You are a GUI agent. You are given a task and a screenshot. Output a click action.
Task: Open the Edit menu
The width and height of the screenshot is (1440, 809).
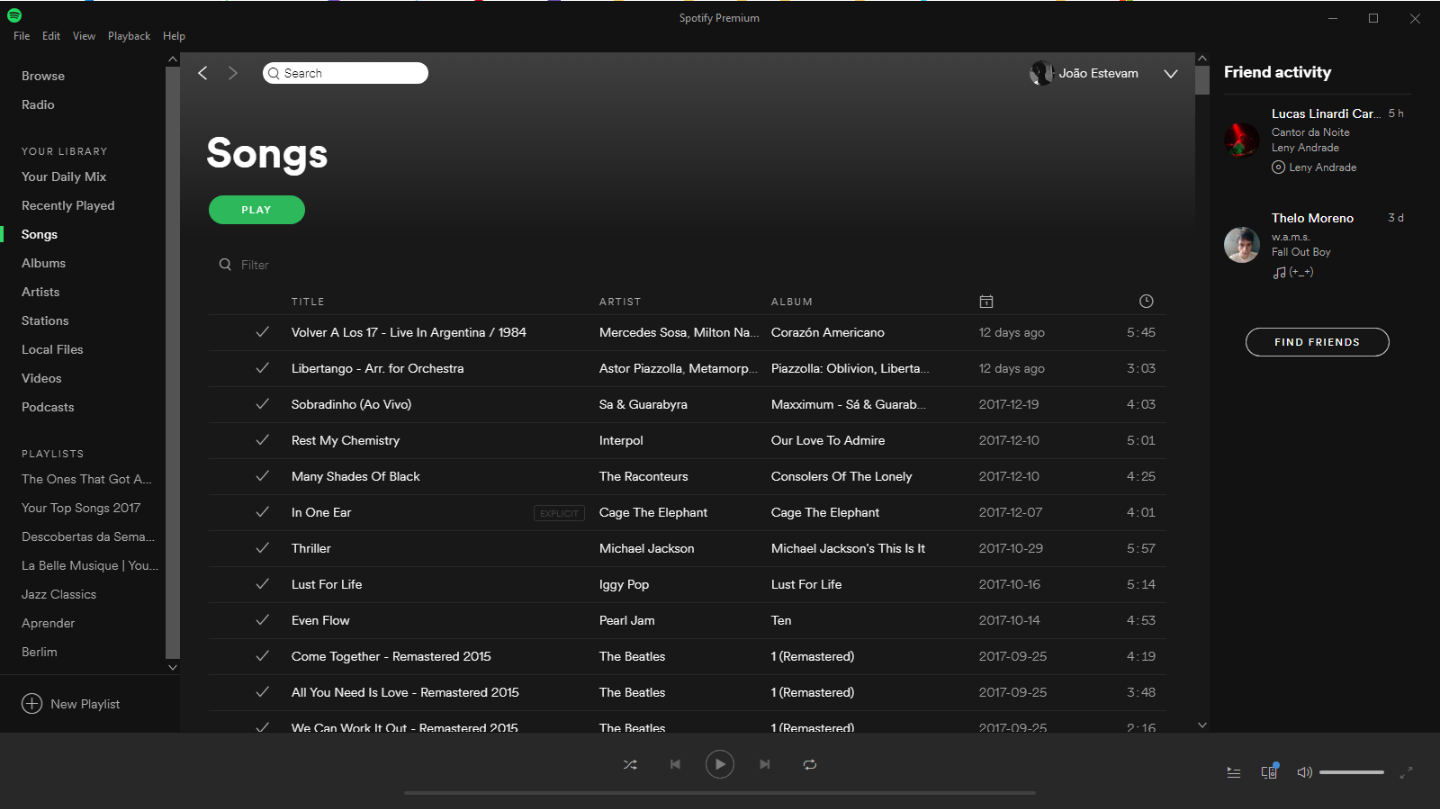(51, 36)
